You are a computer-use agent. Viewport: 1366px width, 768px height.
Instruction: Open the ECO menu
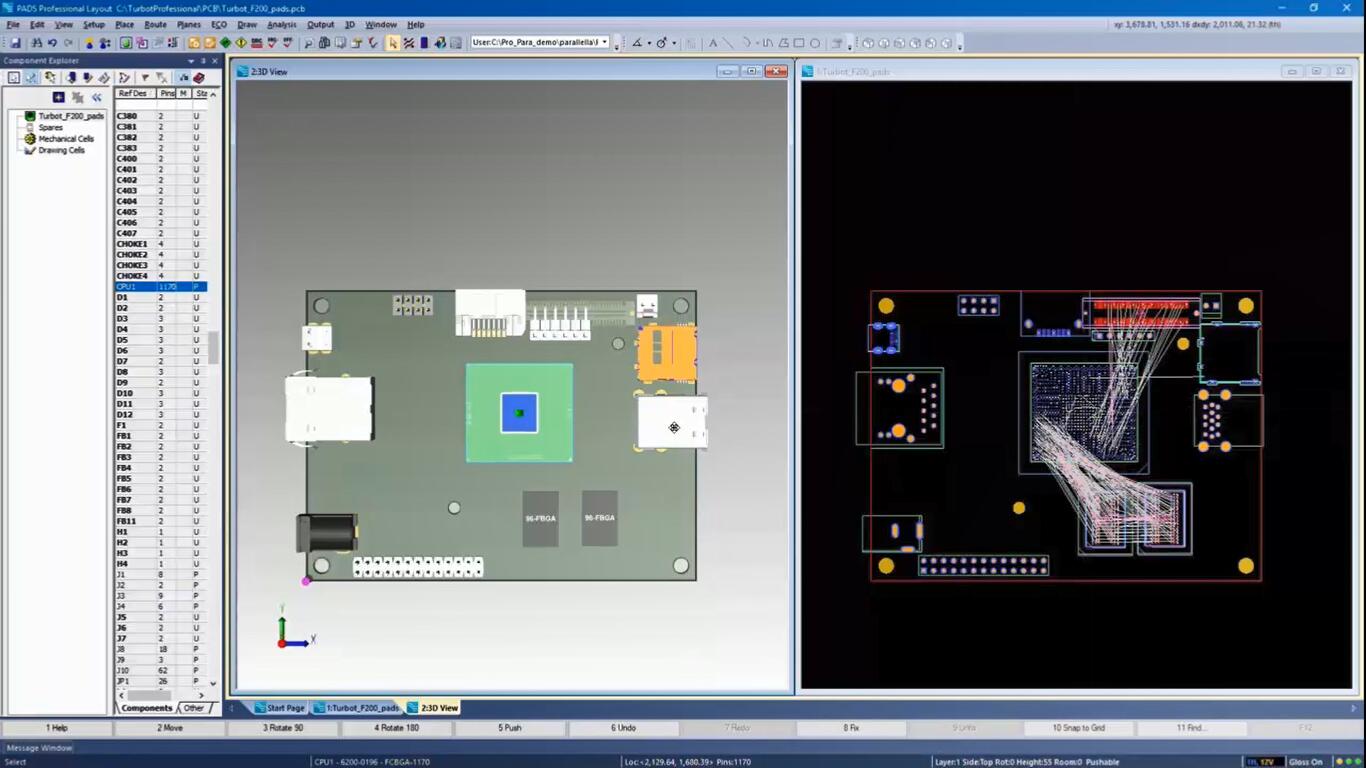219,24
